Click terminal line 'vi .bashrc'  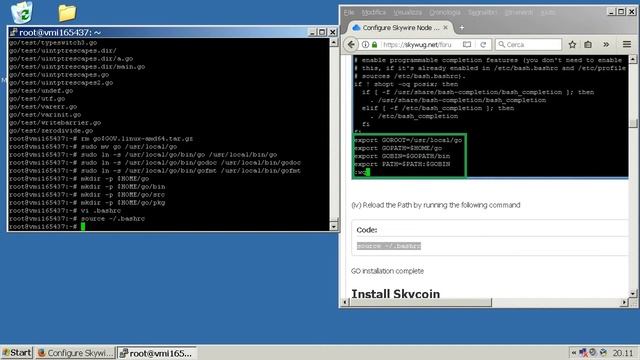101,211
